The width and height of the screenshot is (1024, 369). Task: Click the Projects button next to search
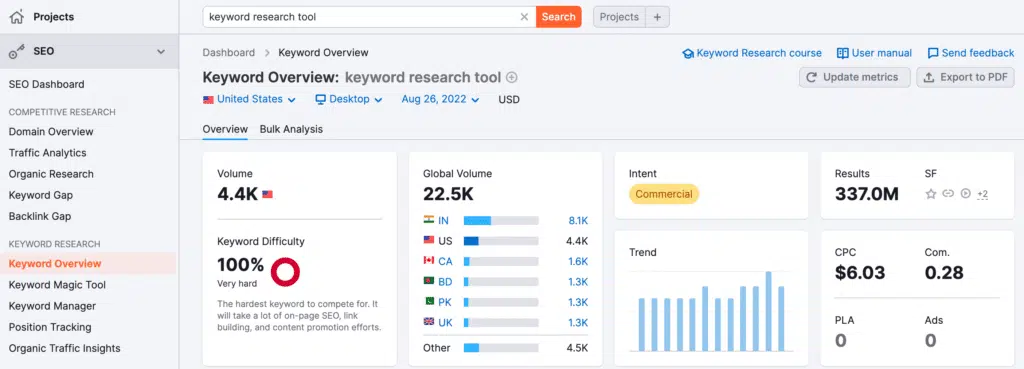pos(619,17)
